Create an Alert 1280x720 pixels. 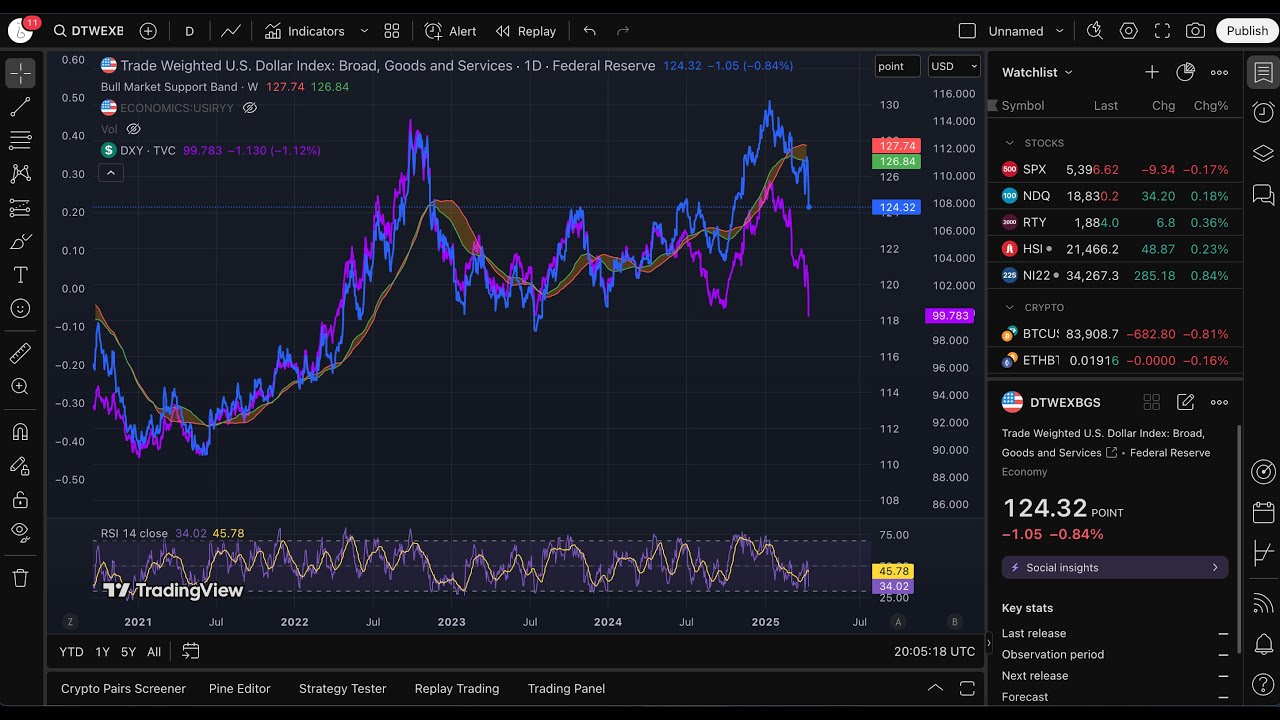[451, 31]
